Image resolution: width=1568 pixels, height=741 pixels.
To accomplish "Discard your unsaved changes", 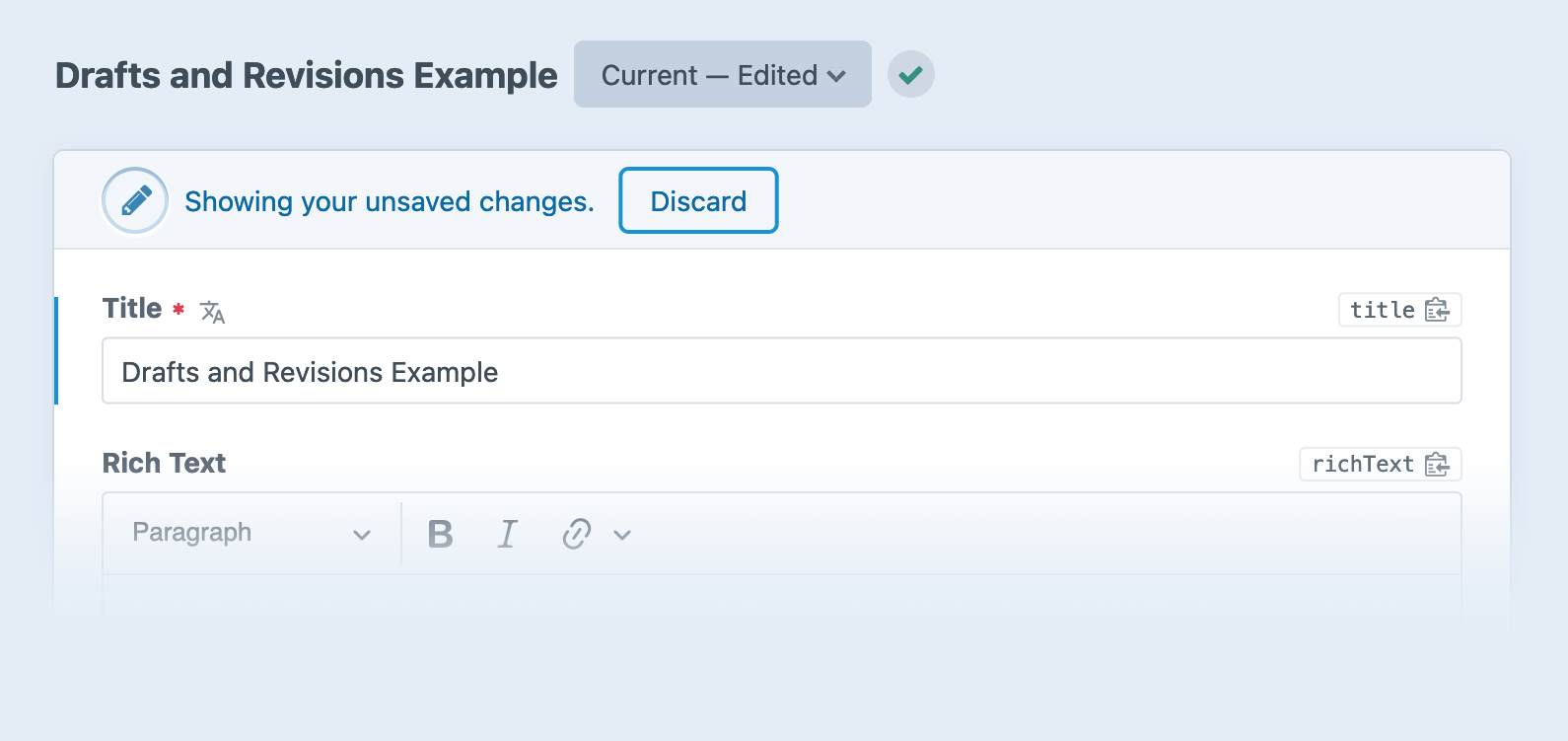I will [698, 200].
